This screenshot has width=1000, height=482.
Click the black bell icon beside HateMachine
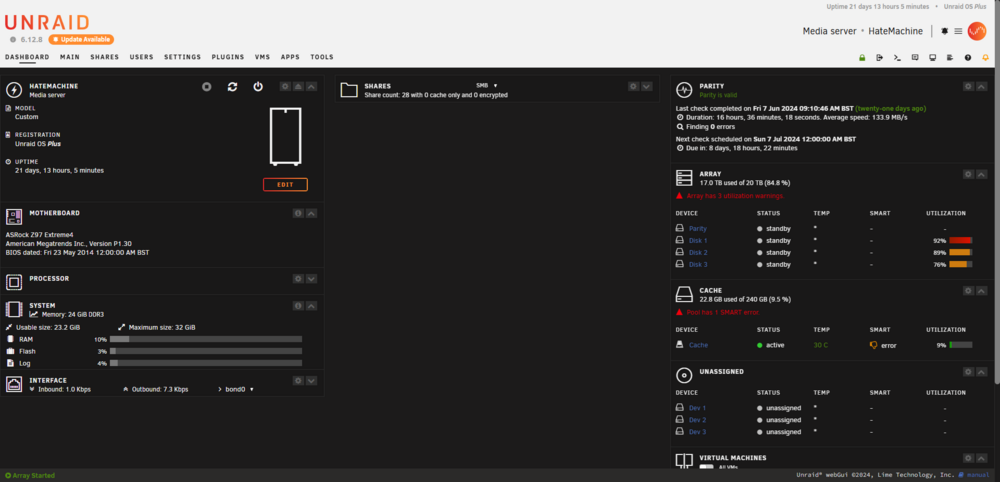click(945, 31)
